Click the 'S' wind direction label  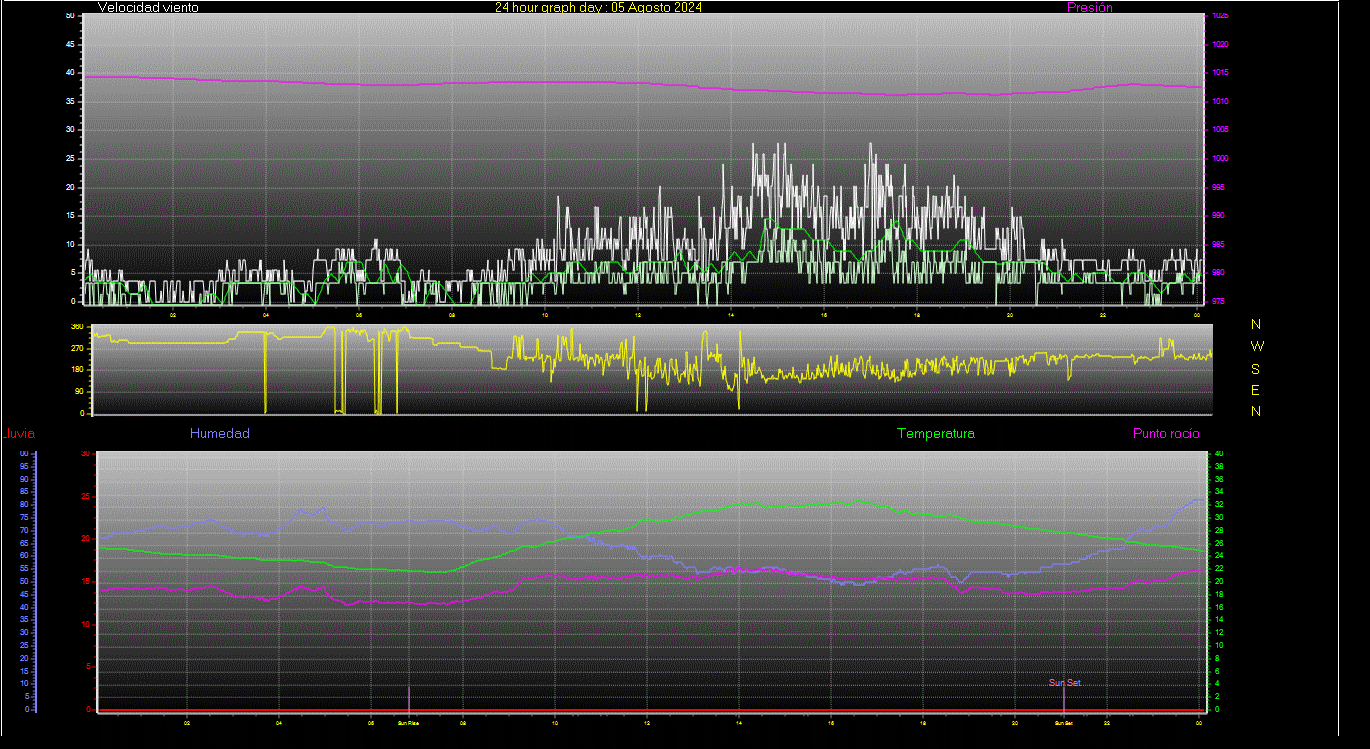pyautogui.click(x=1256, y=368)
